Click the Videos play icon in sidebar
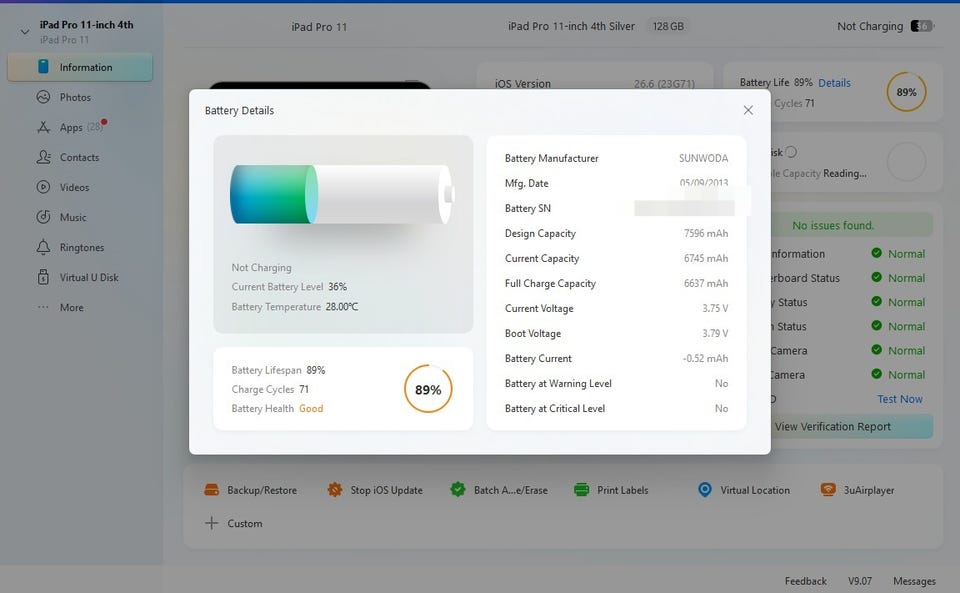960x593 pixels. (x=43, y=187)
